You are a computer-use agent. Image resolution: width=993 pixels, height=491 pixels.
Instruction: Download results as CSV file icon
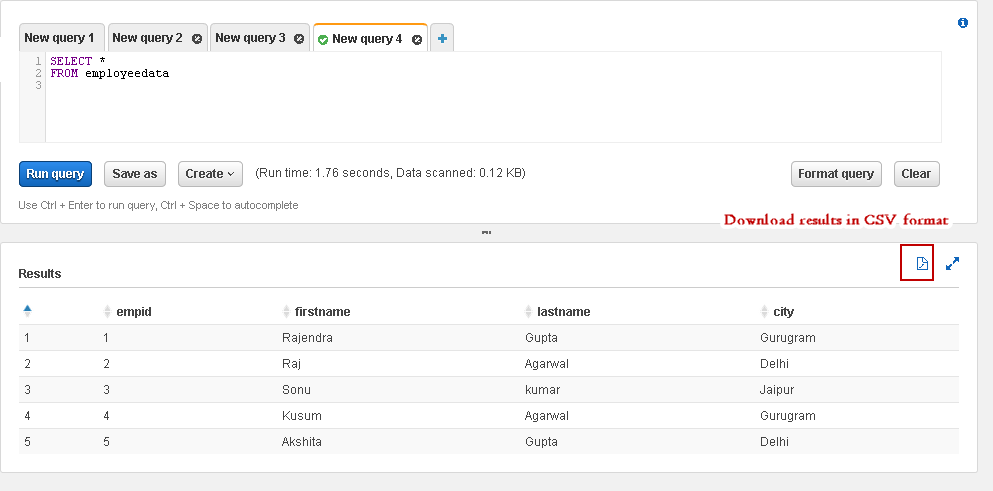pyautogui.click(x=922, y=263)
